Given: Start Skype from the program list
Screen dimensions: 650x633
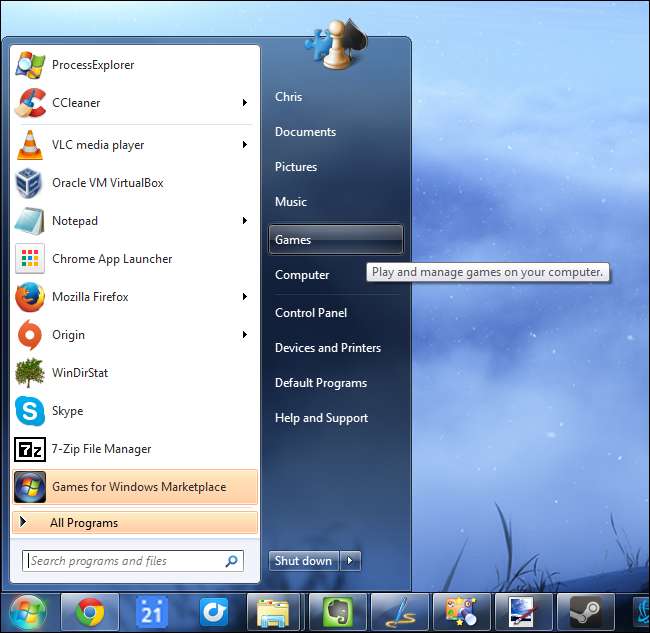Looking at the screenshot, I should (67, 411).
